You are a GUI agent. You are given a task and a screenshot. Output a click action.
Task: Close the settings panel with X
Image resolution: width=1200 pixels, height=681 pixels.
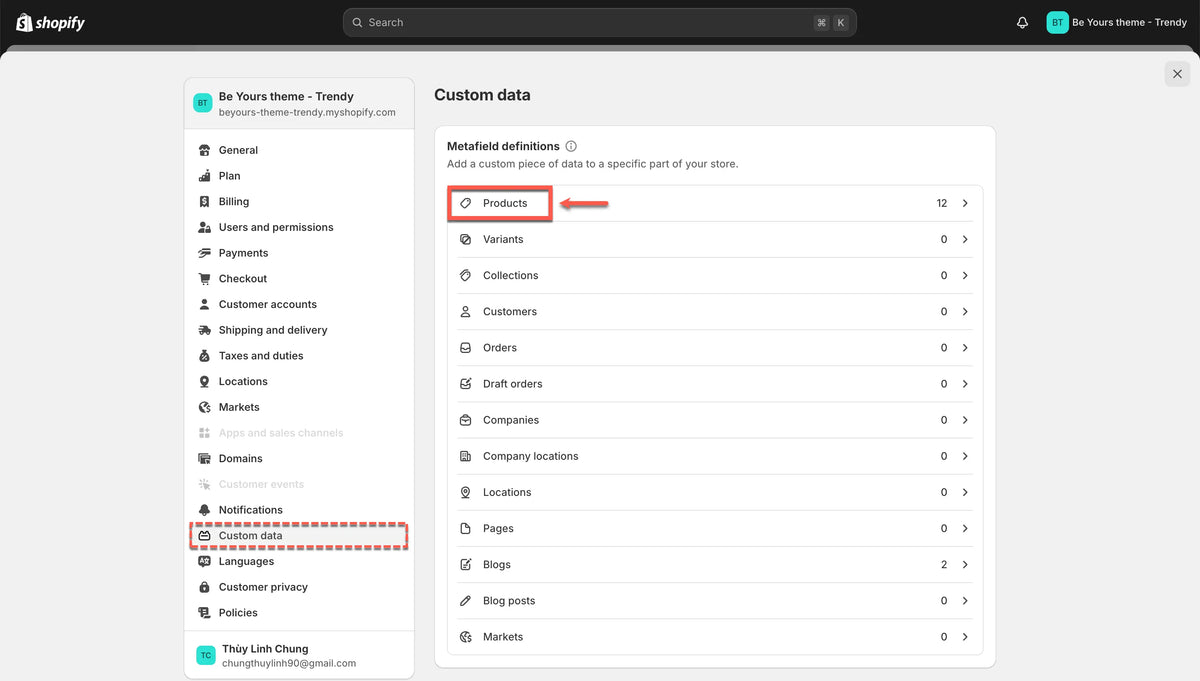1177,74
